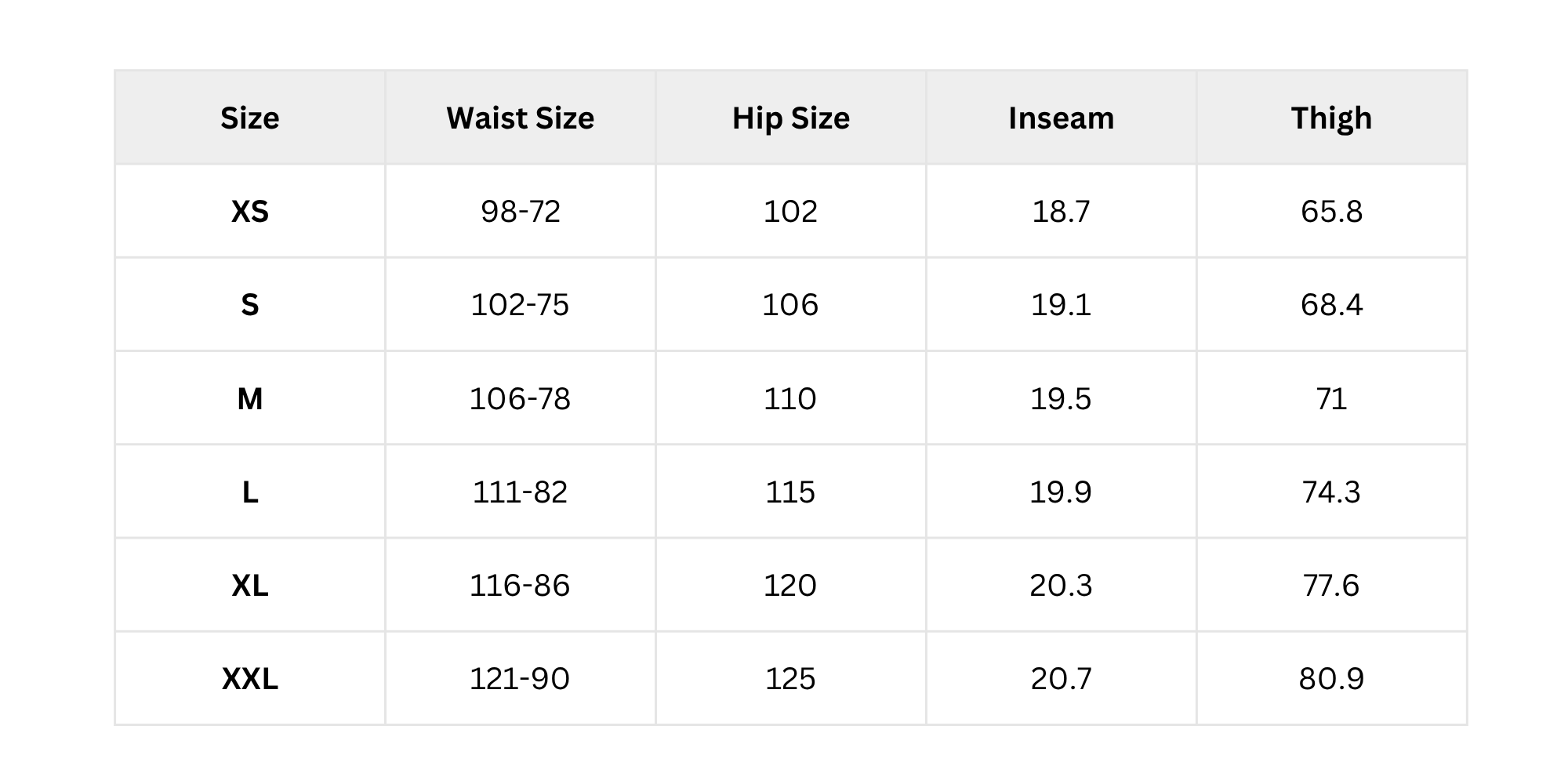Select the Hip Size header cell
Image resolution: width=1568 pixels, height=784 pixels.
click(790, 118)
